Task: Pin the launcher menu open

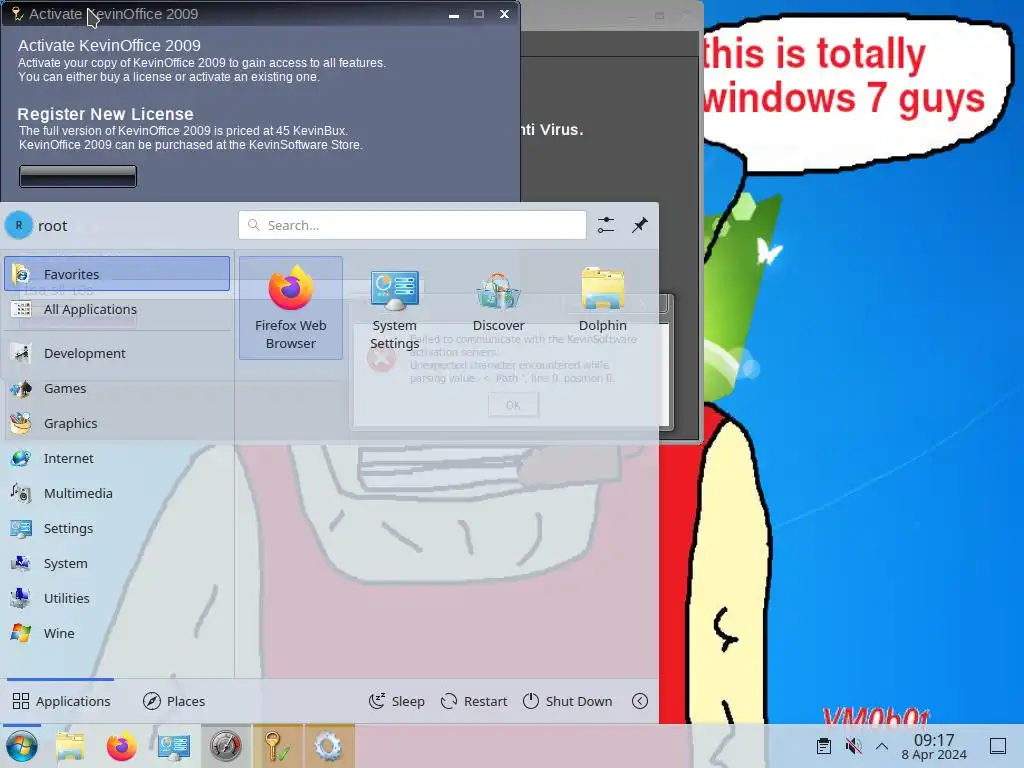Action: 640,225
